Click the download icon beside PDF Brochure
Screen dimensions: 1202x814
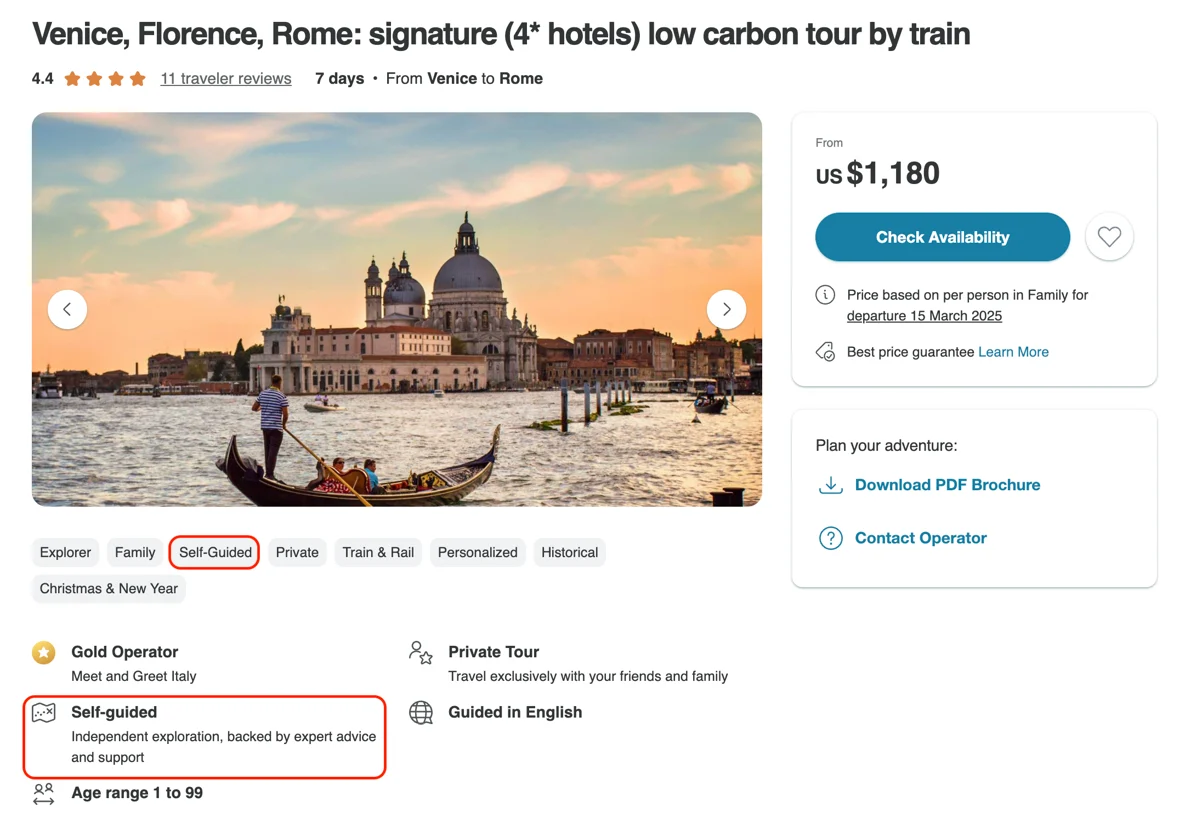[830, 485]
